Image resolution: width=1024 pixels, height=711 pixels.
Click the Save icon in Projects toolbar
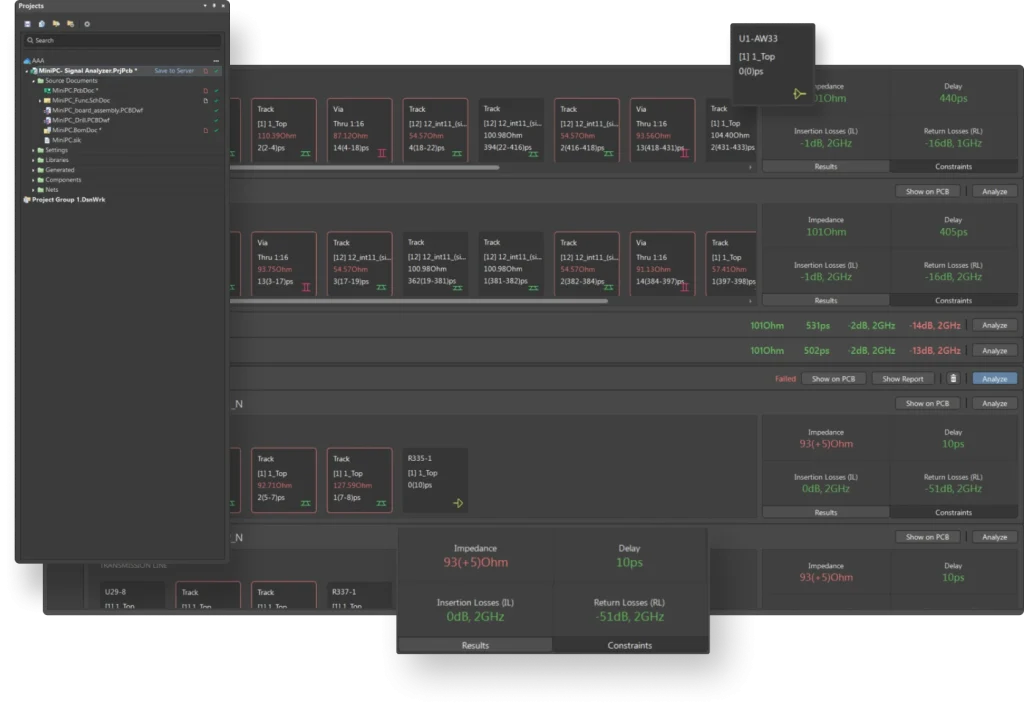tap(27, 23)
